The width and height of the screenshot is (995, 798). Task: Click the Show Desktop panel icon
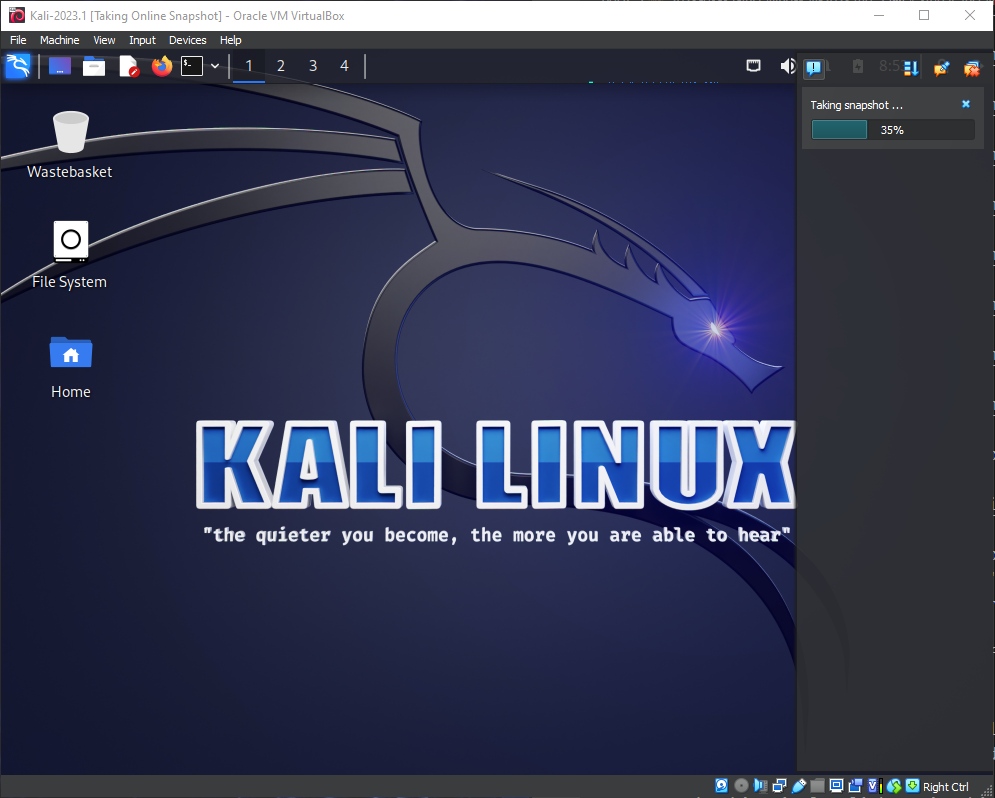[x=60, y=66]
